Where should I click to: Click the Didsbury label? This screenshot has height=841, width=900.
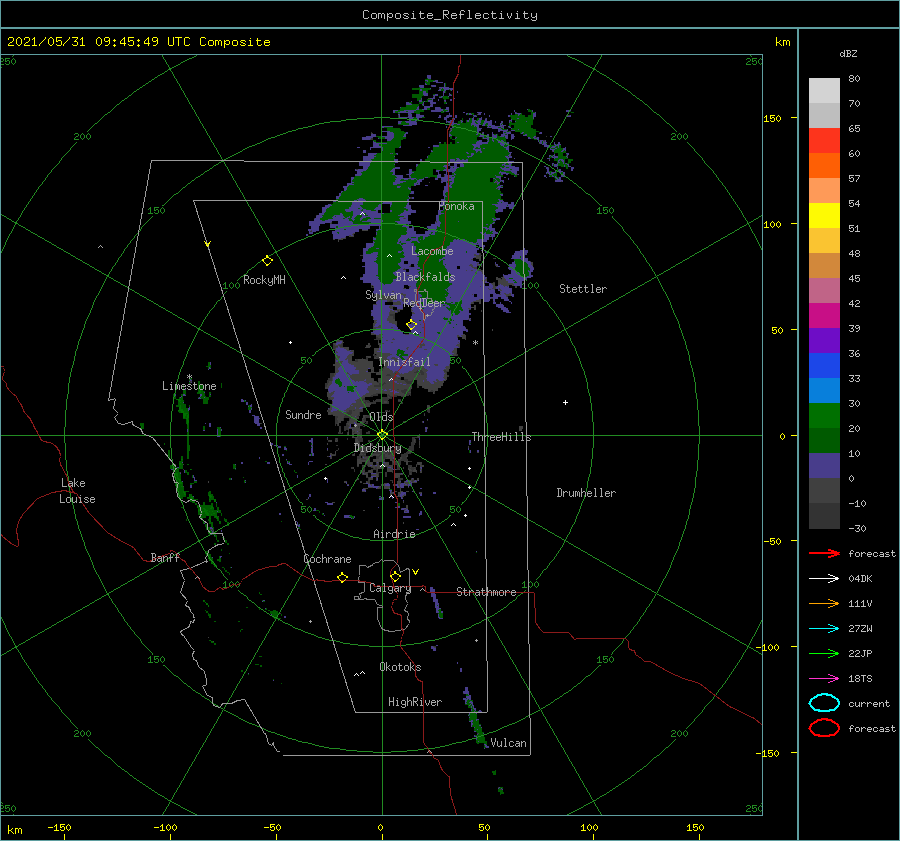pyautogui.click(x=377, y=448)
